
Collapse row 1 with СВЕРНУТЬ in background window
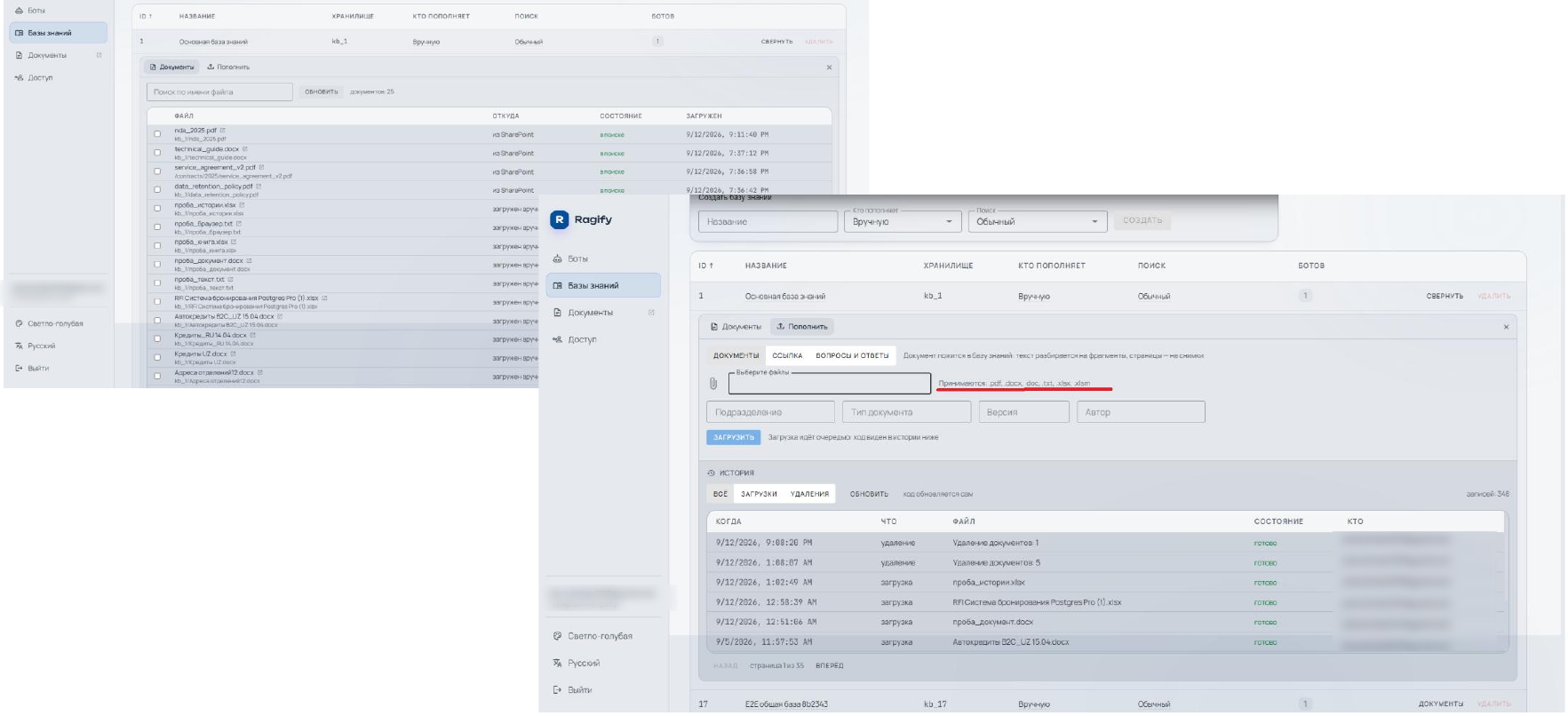(776, 42)
